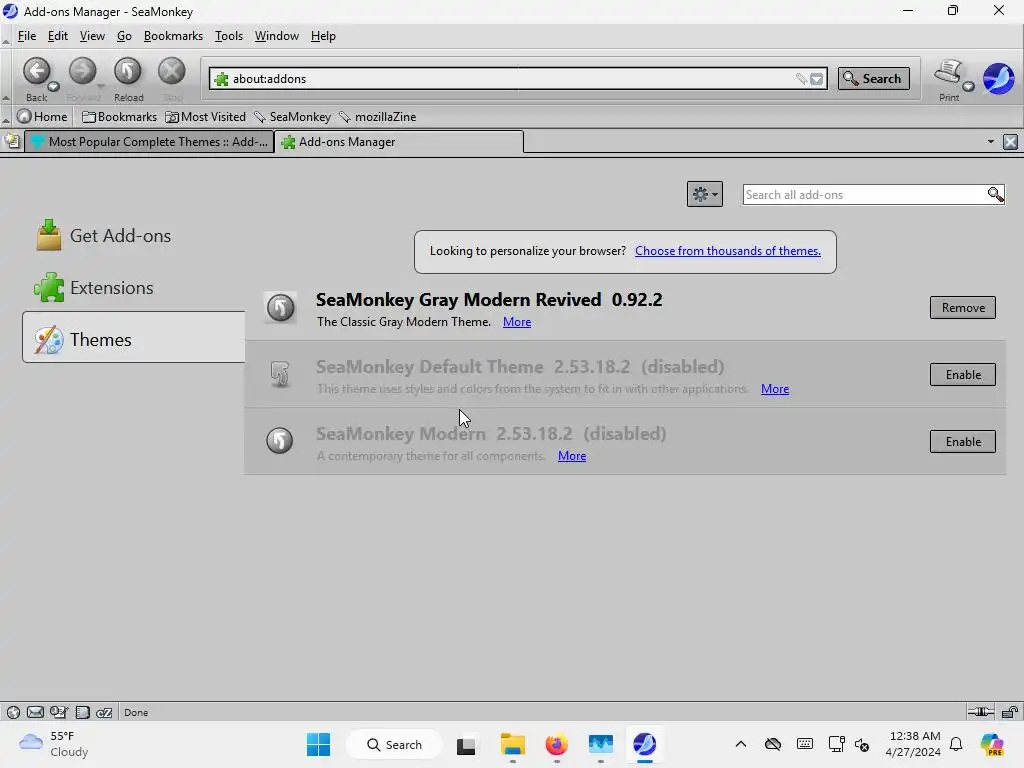Open Mail from the status bar envelope icon
This screenshot has width=1024, height=768.
pos(35,712)
